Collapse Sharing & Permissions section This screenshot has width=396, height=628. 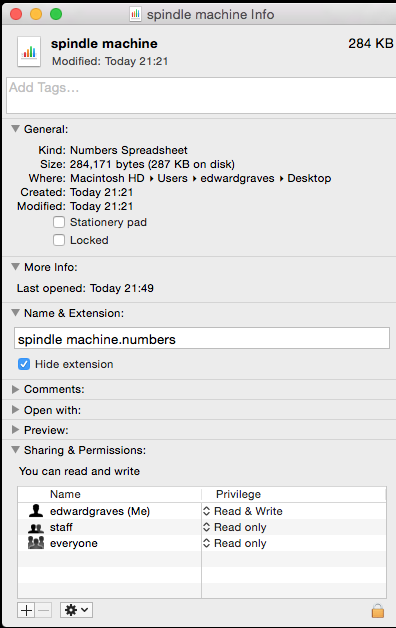pos(15,450)
